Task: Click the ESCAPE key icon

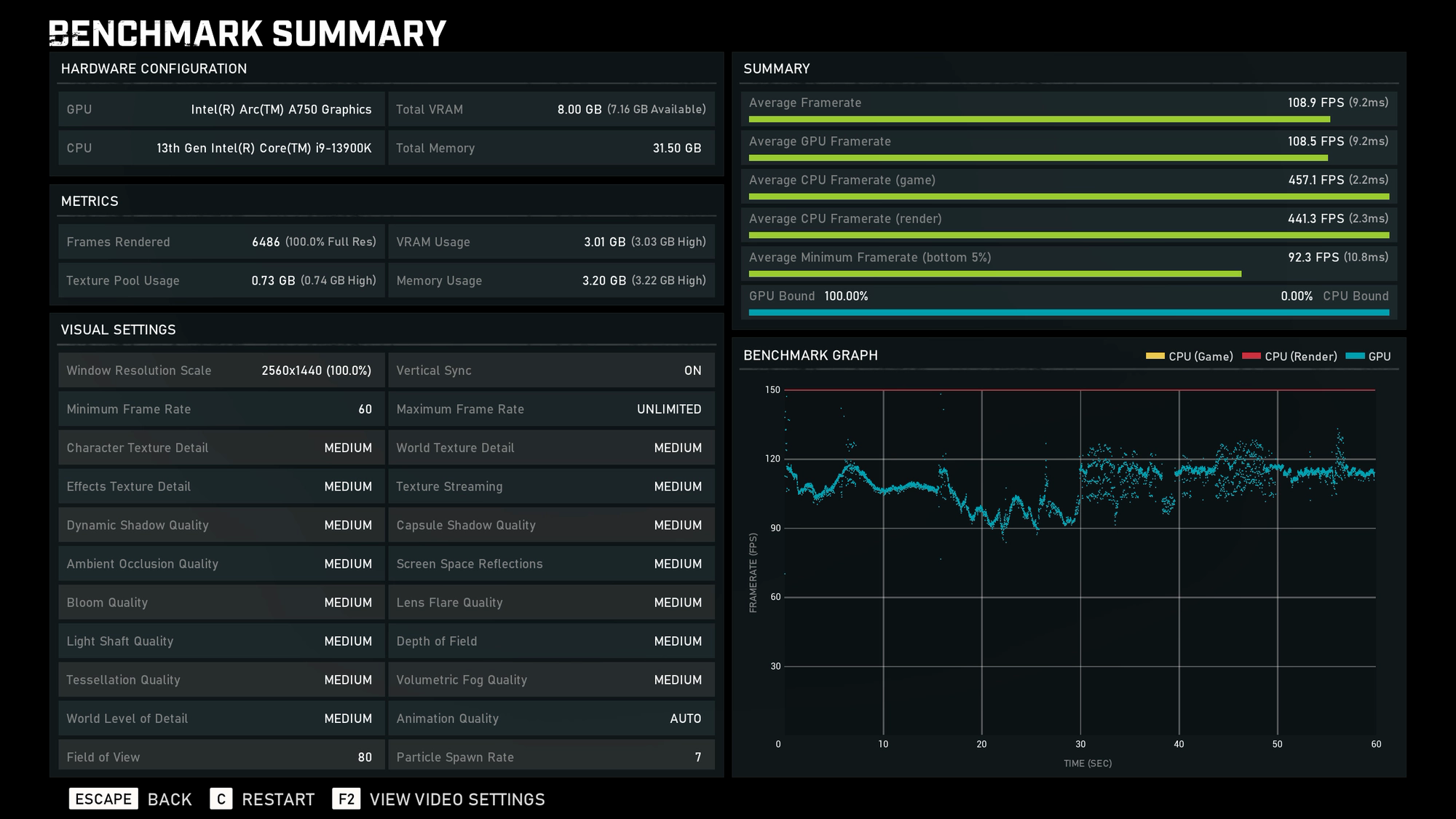Action: click(103, 799)
